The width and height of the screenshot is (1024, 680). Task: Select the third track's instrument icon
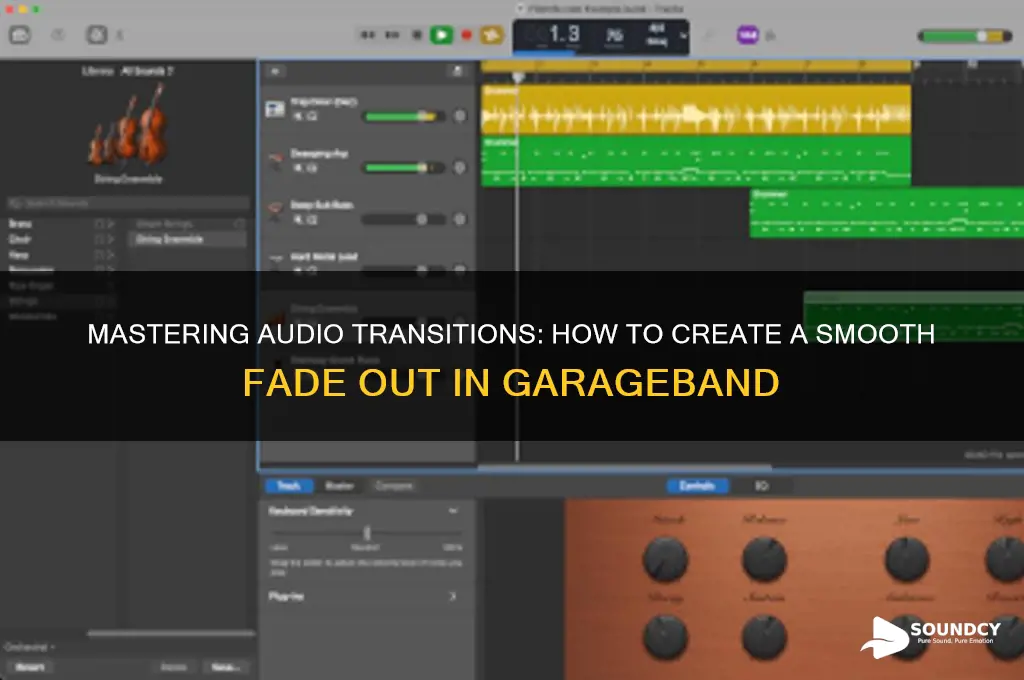(275, 210)
